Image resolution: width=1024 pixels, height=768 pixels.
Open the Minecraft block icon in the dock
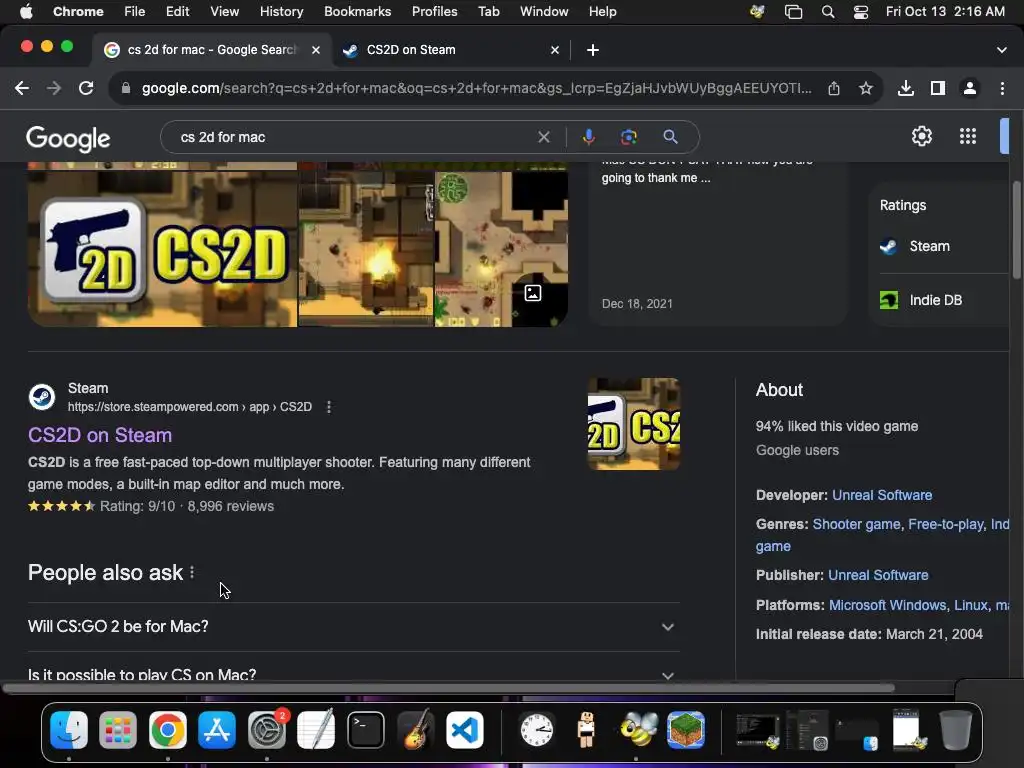686,729
